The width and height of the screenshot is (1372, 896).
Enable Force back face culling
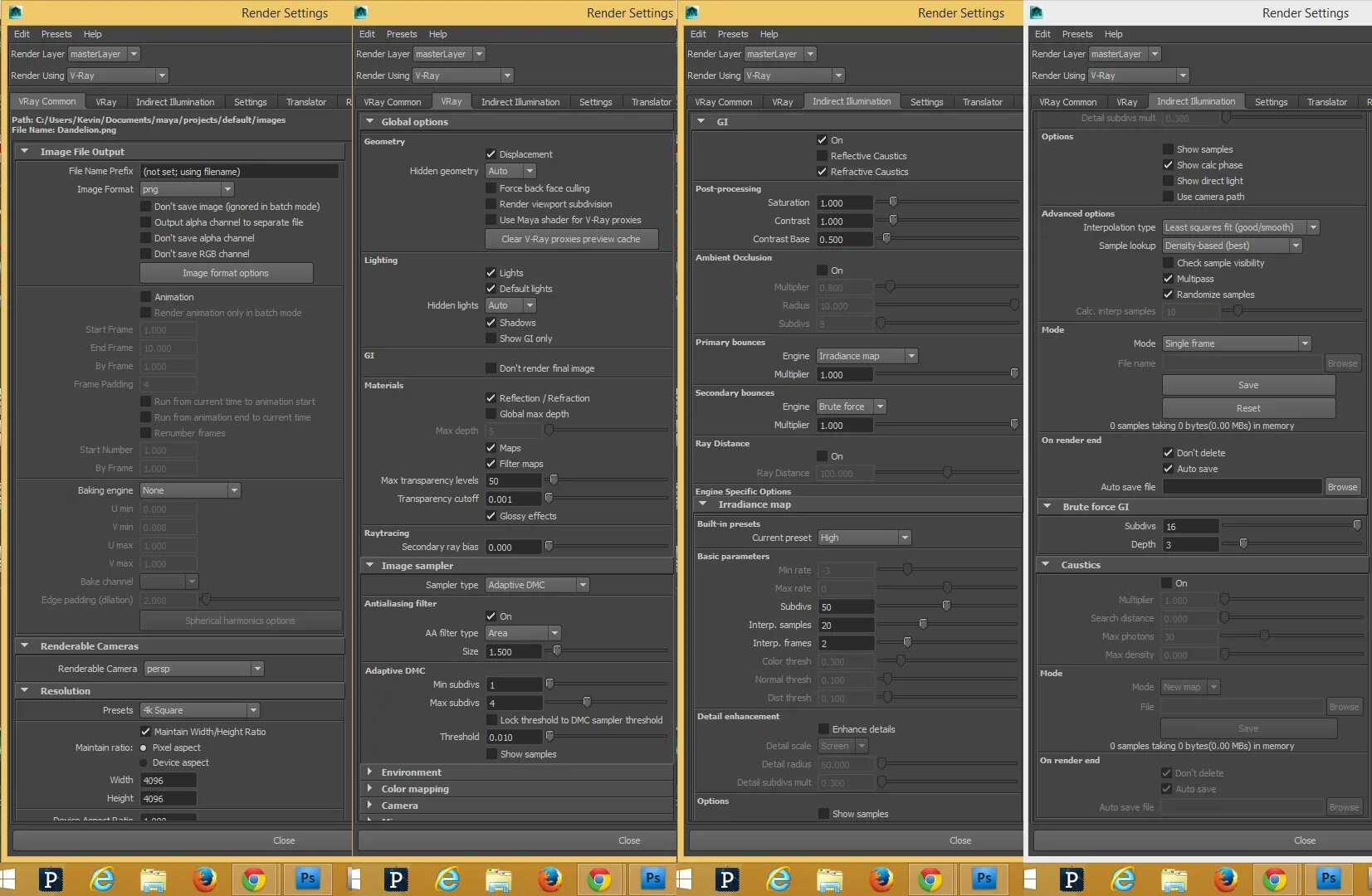pos(491,188)
